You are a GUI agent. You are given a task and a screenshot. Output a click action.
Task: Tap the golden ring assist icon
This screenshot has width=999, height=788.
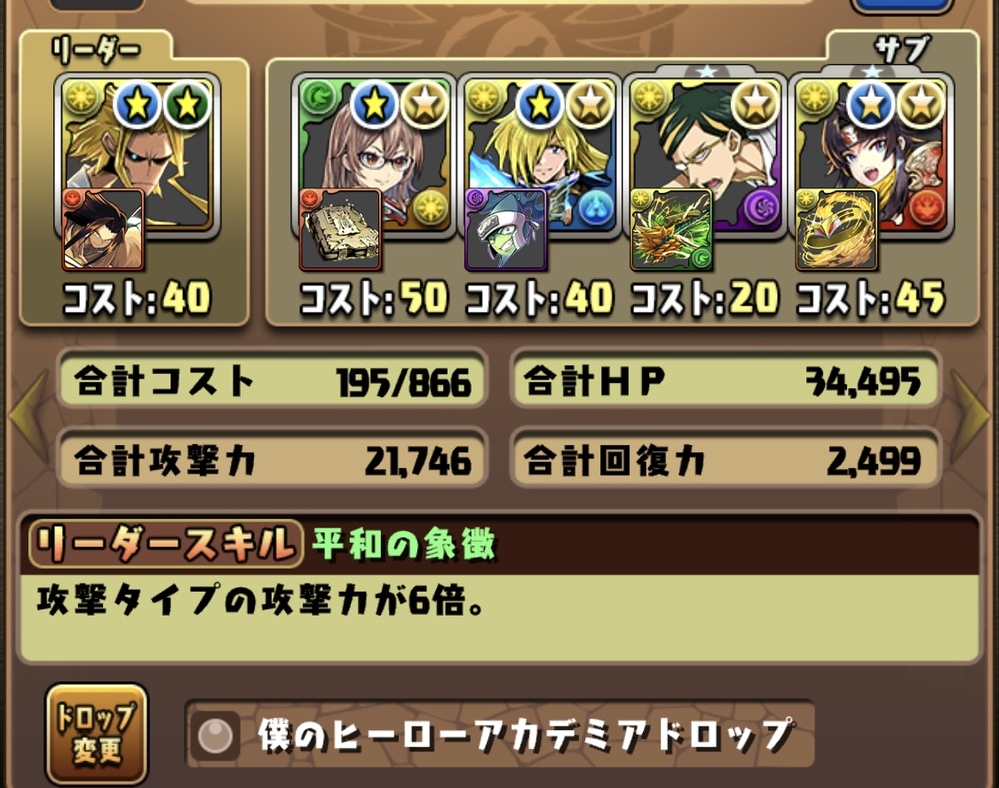(x=837, y=230)
